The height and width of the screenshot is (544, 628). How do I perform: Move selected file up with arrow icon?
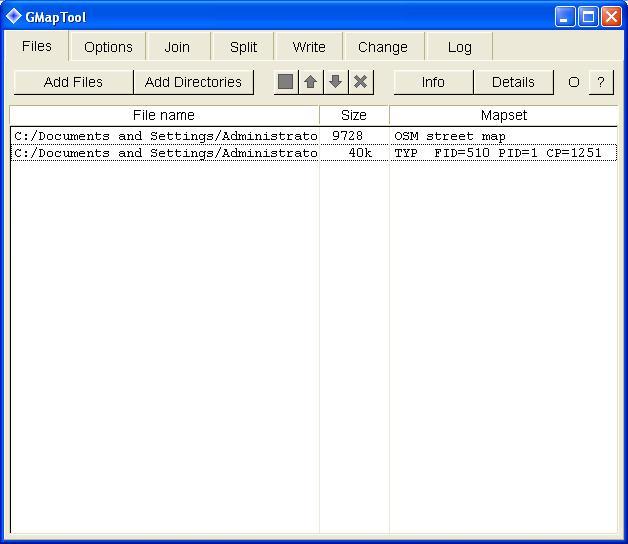click(311, 82)
